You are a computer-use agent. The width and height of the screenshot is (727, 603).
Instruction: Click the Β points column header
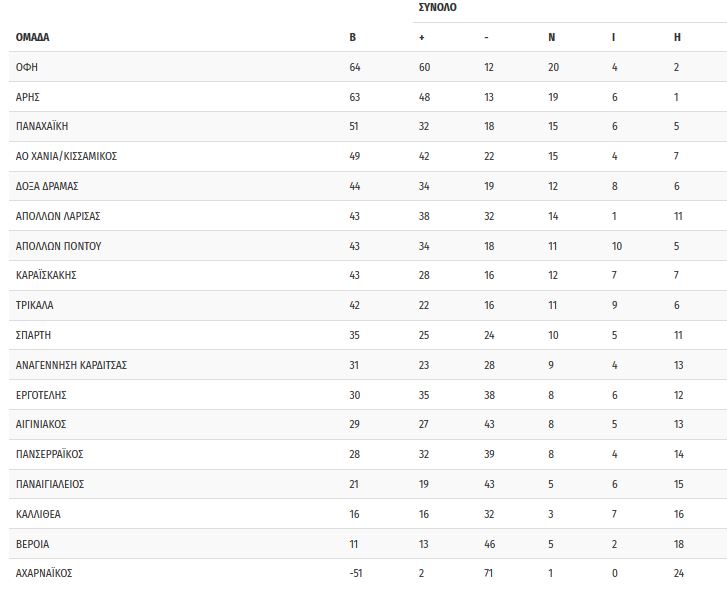[352, 37]
